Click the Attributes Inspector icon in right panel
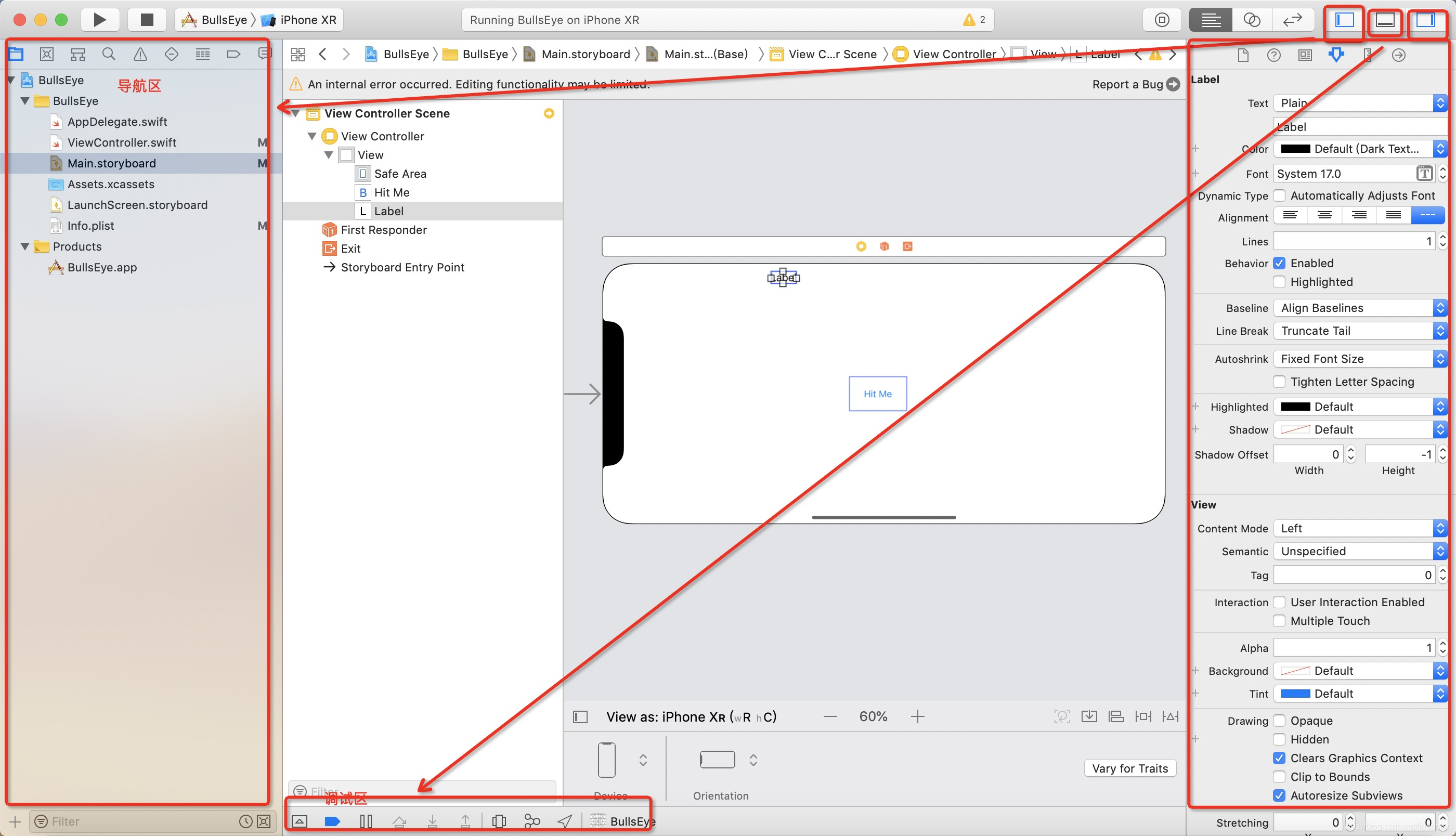This screenshot has width=1456, height=836. click(x=1337, y=54)
